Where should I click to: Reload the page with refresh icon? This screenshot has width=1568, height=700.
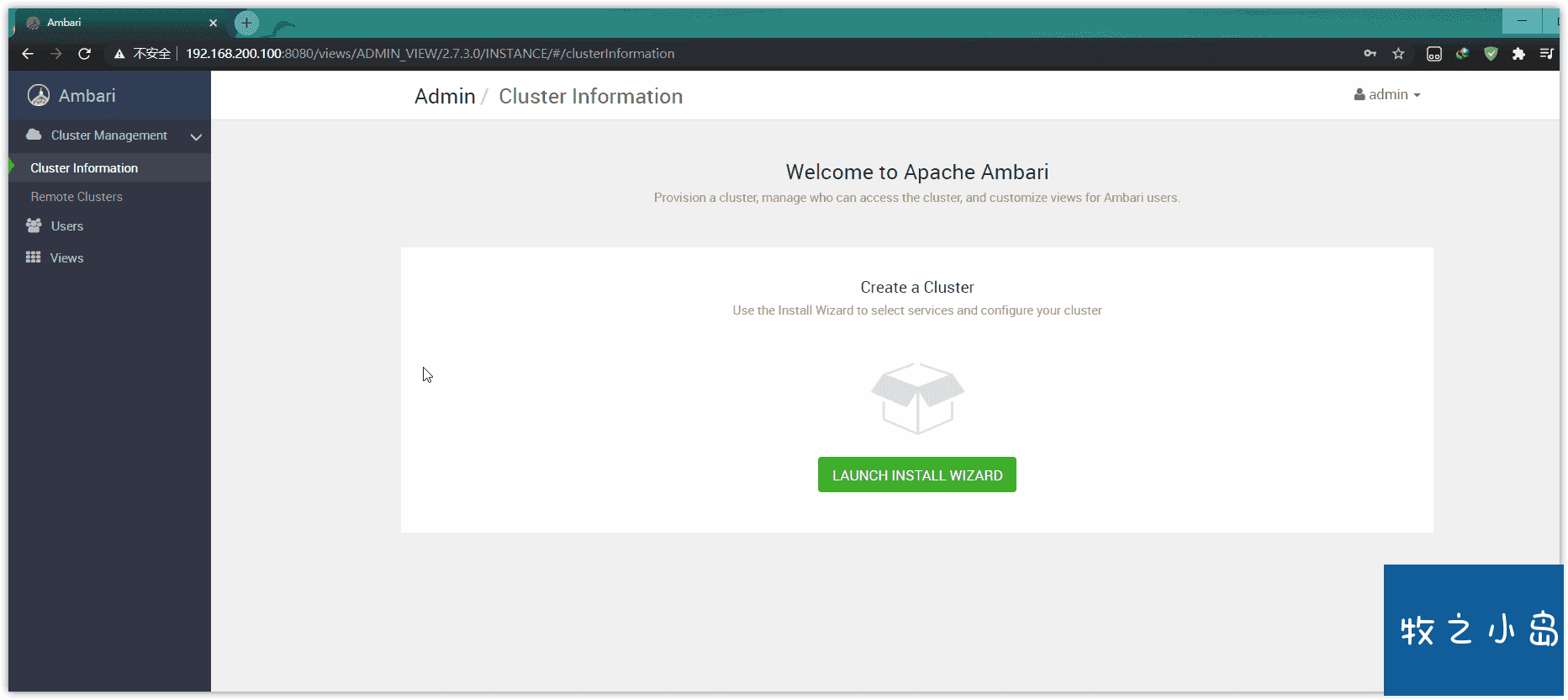pos(84,54)
